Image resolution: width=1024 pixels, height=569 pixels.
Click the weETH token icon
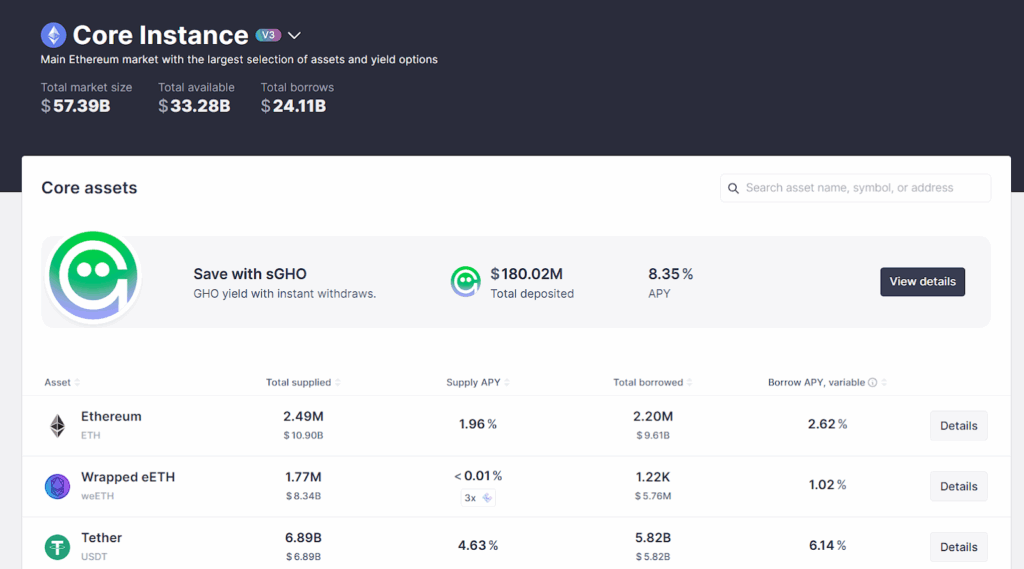click(x=57, y=486)
